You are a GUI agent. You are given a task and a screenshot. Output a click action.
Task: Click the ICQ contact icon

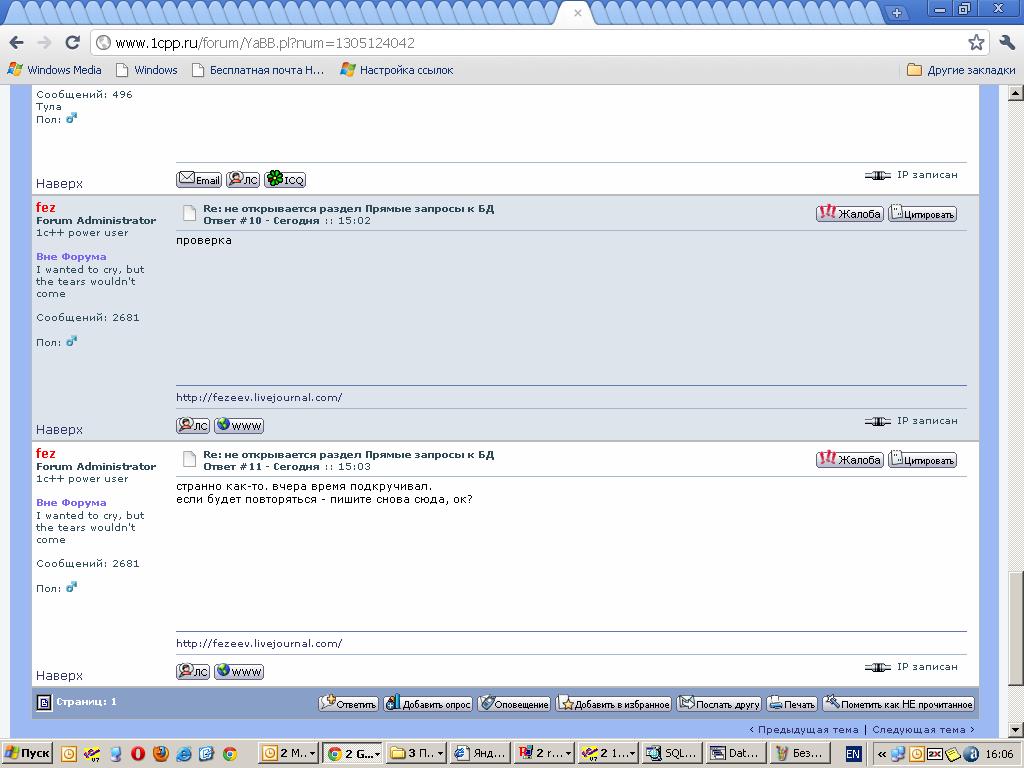click(x=285, y=179)
